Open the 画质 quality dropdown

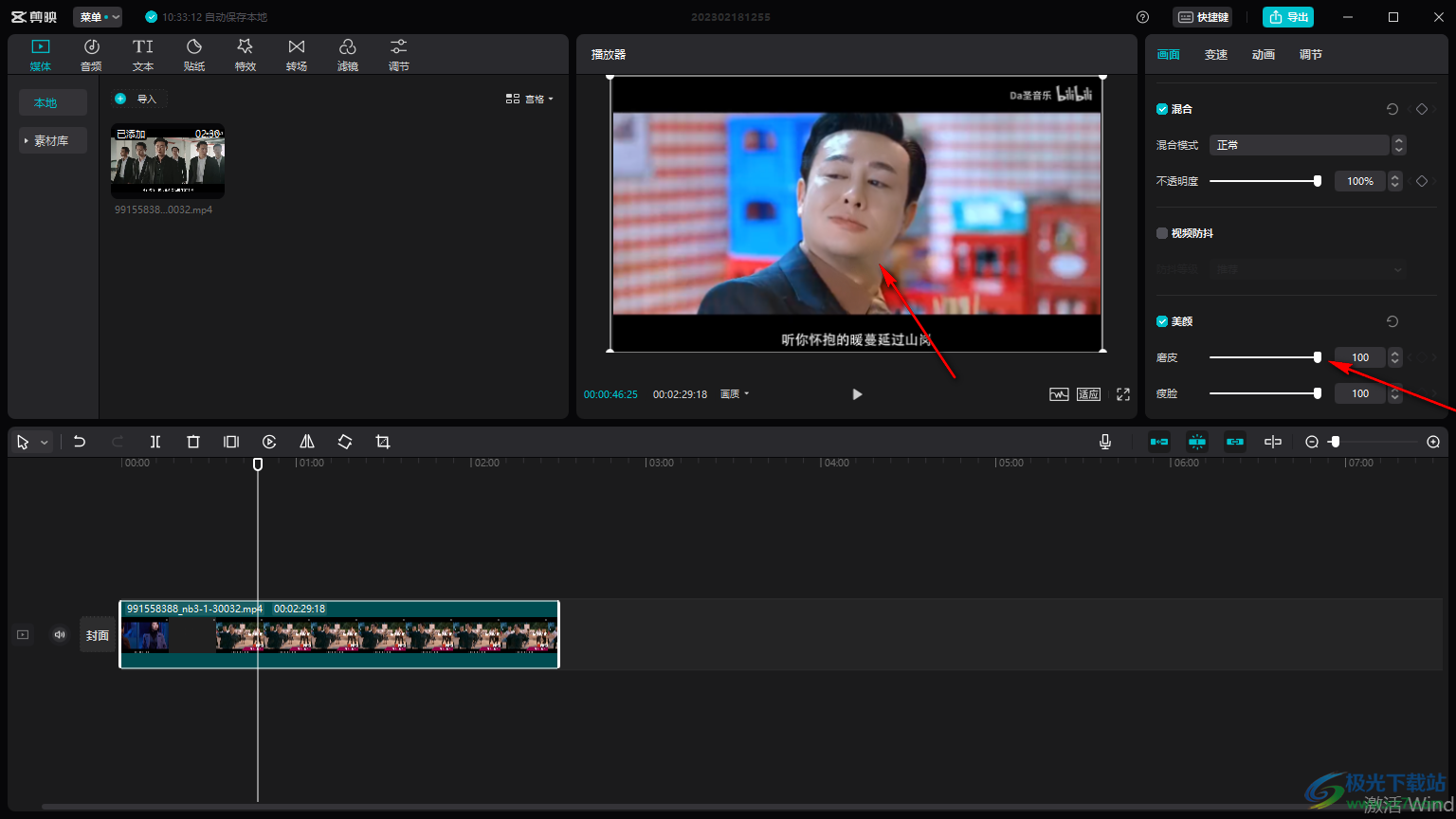click(735, 394)
